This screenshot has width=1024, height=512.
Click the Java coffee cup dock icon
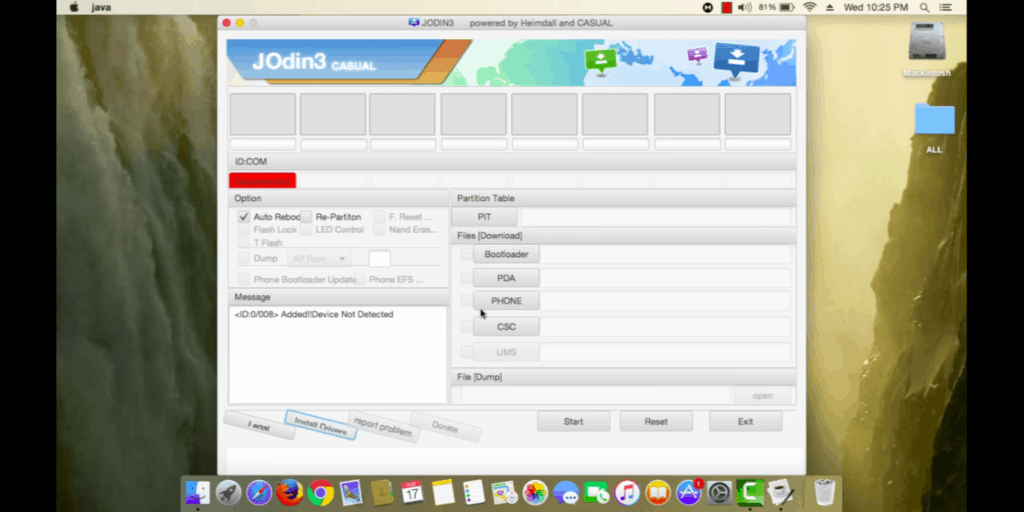[x=780, y=492]
